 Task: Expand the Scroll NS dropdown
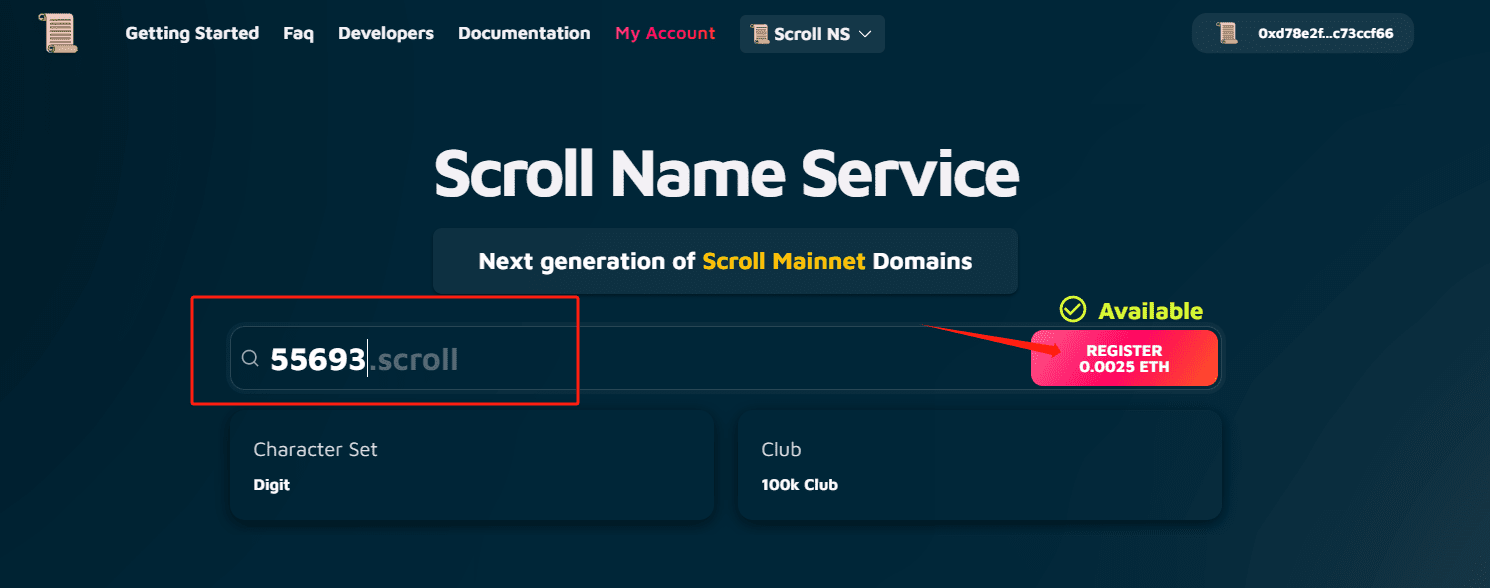pyautogui.click(x=812, y=34)
